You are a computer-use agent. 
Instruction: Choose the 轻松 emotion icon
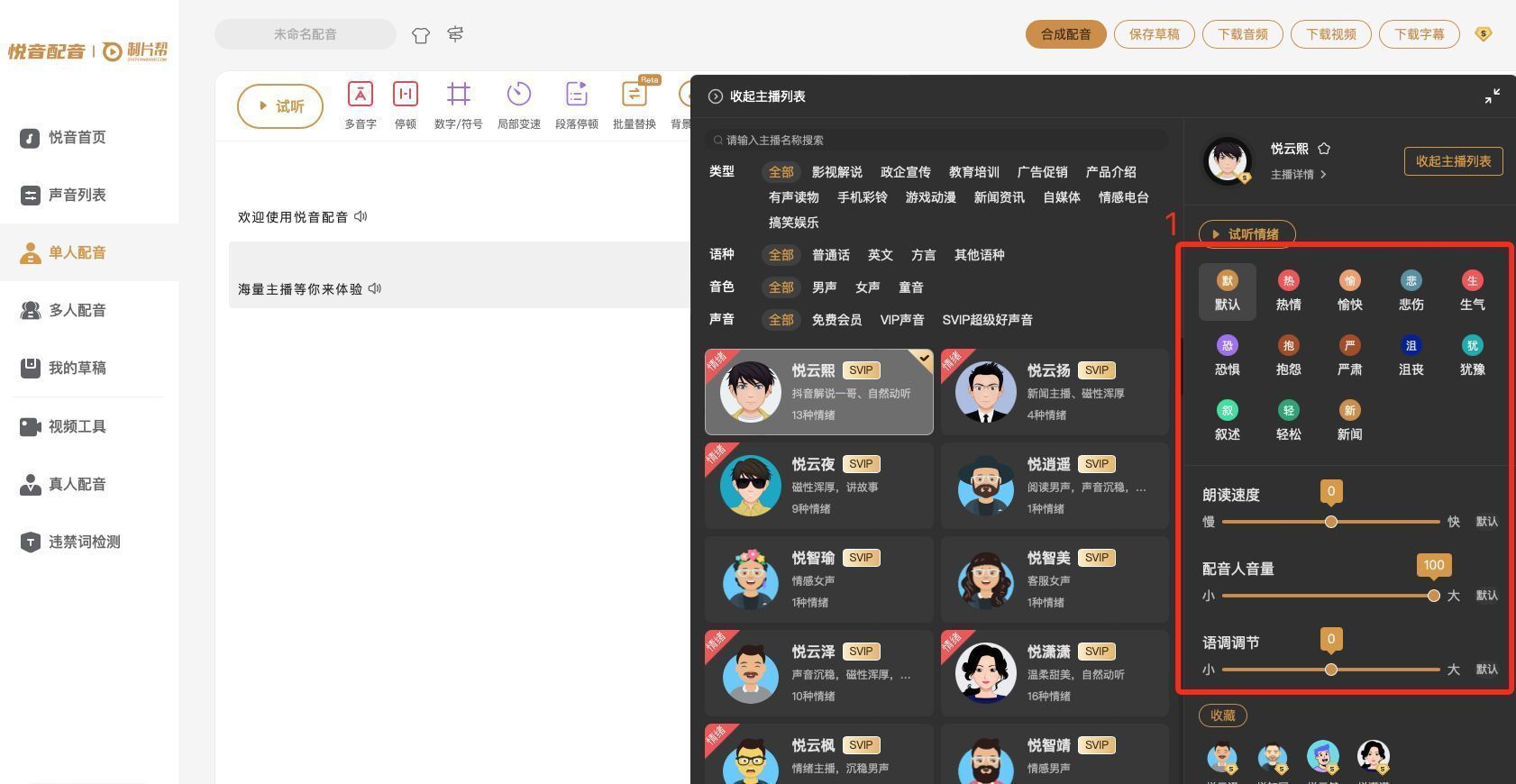[x=1289, y=410]
